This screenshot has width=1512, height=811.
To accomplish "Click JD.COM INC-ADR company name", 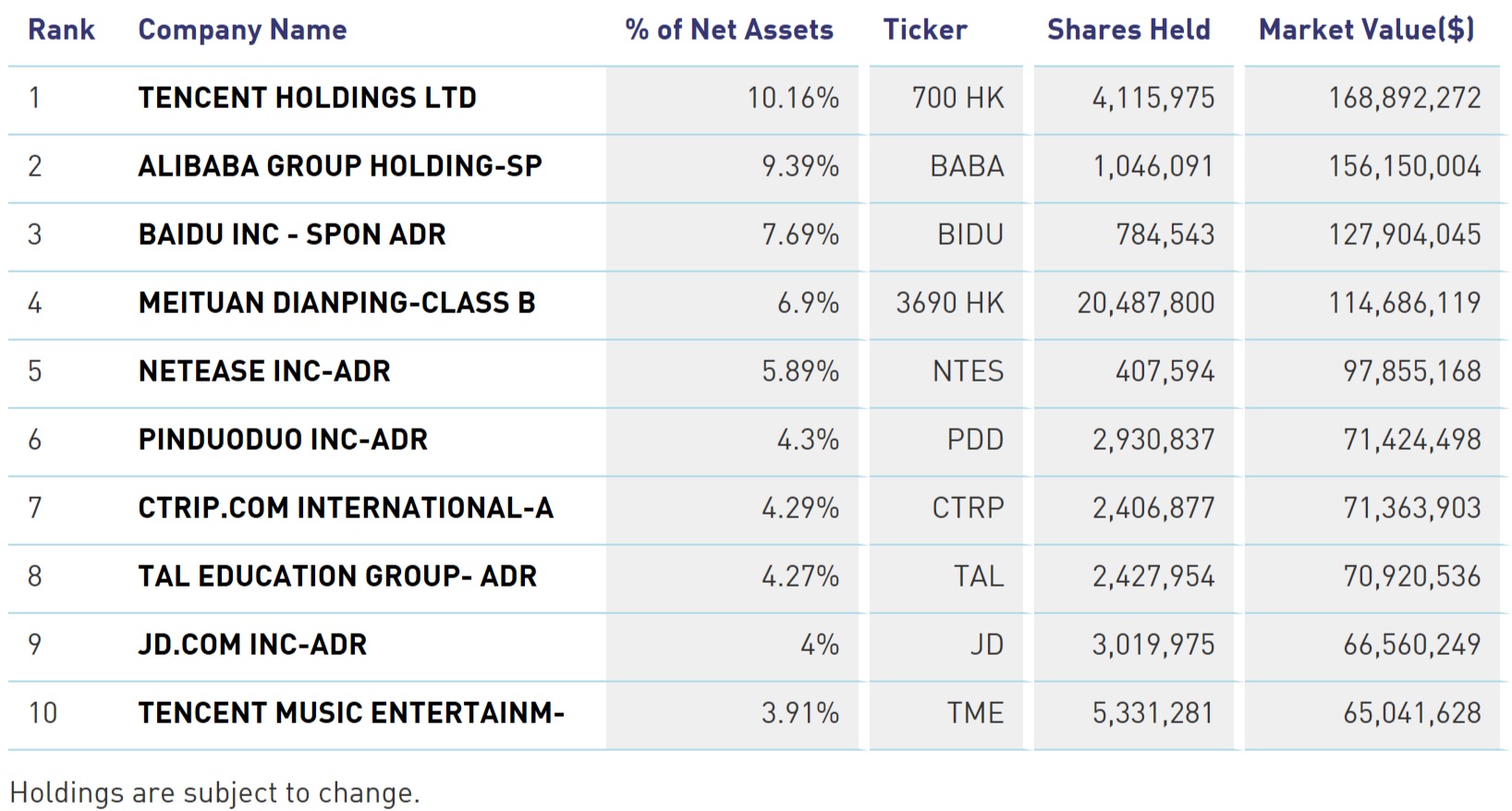I will [252, 645].
